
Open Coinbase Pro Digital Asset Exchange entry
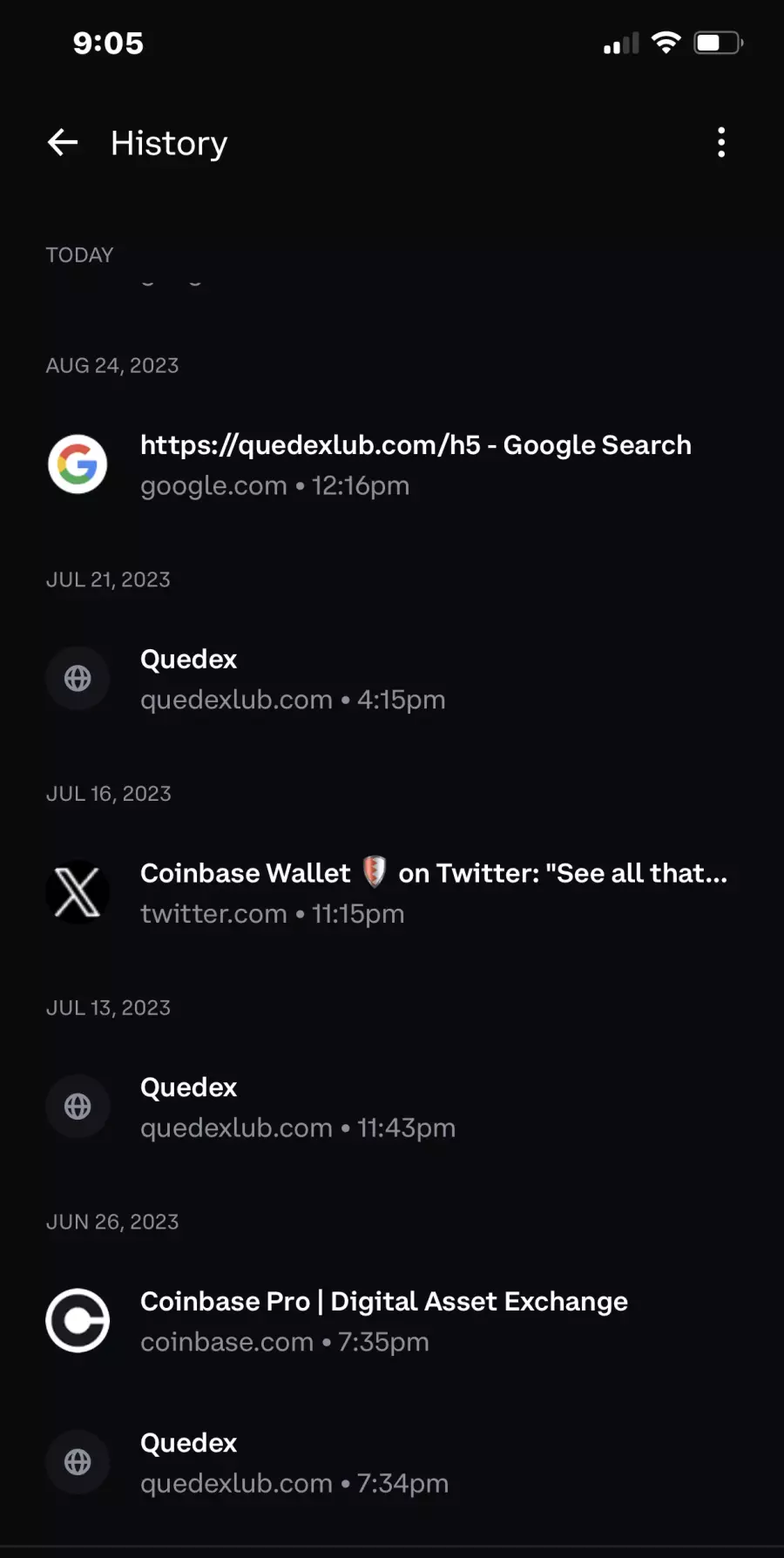pyautogui.click(x=392, y=1321)
